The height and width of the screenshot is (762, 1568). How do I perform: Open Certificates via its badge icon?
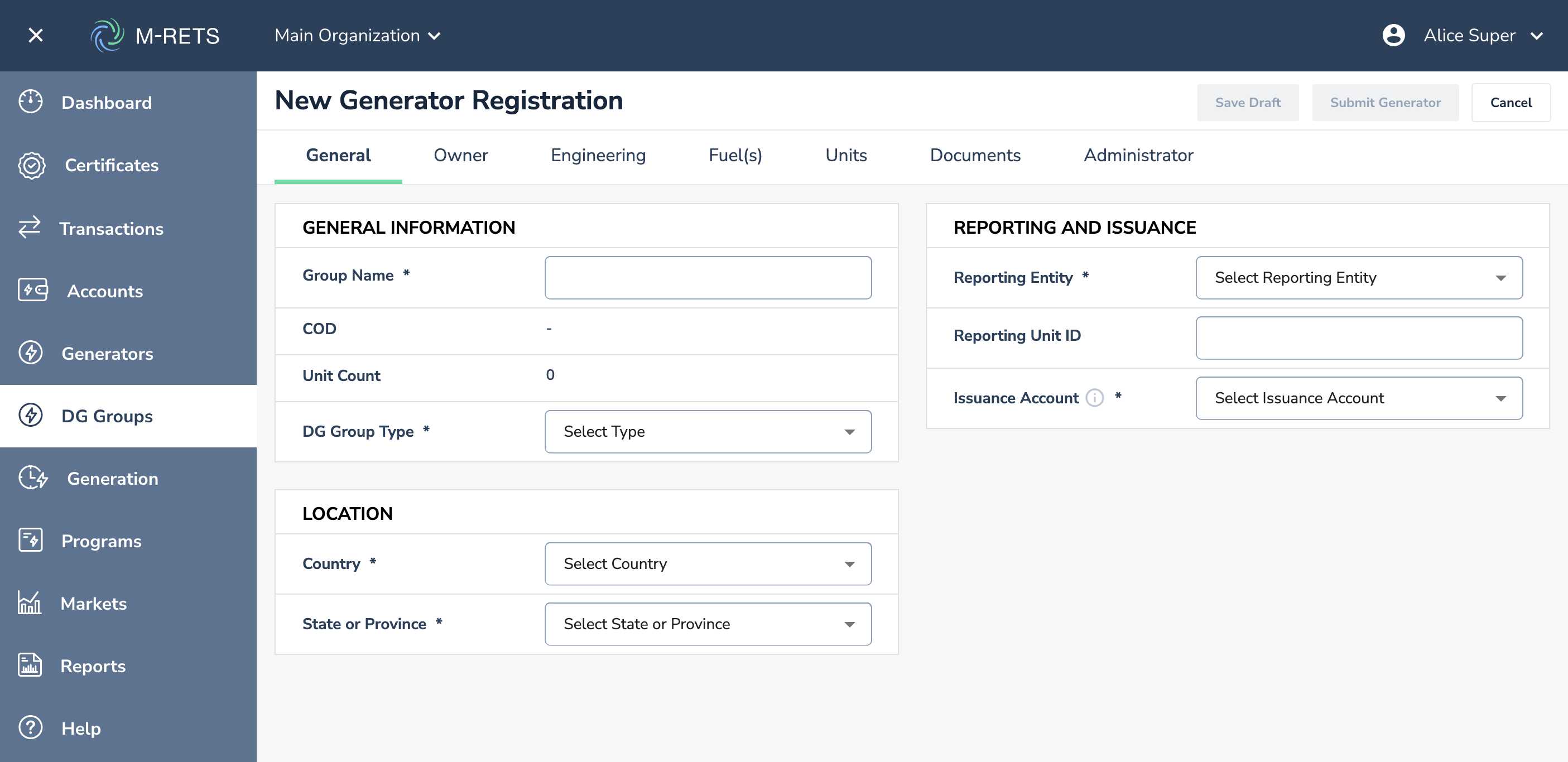click(x=32, y=165)
